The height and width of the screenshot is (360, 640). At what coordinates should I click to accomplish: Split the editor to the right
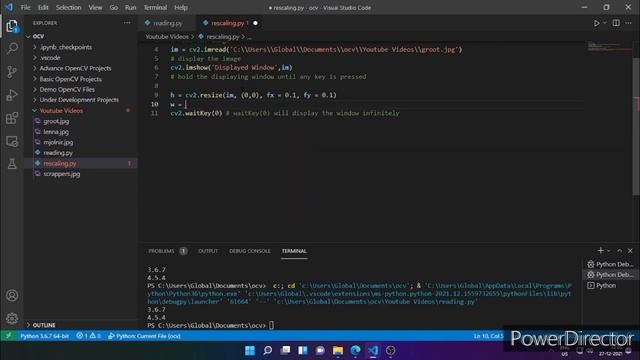point(616,23)
